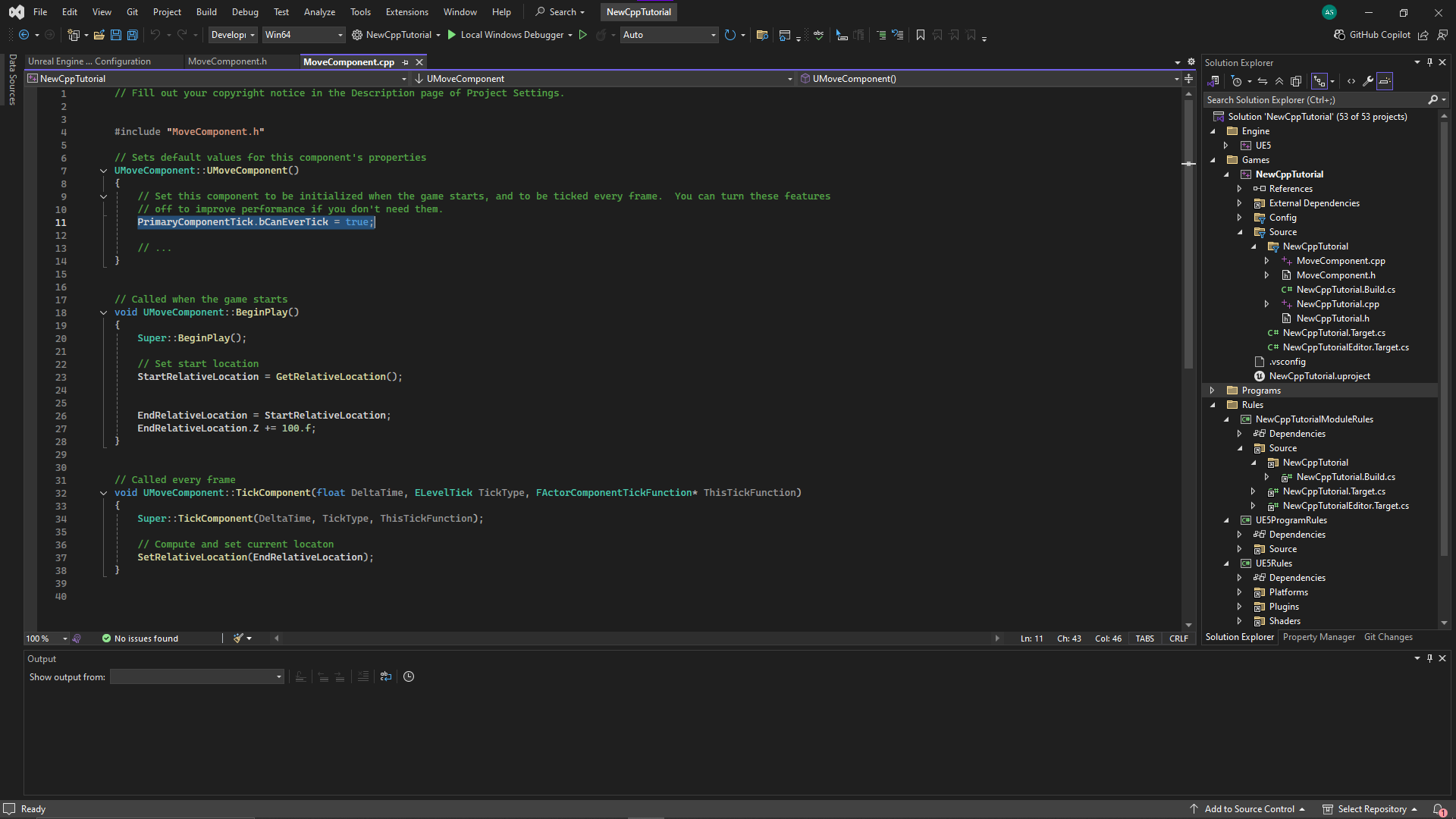Open the Win64 platform dropdown
This screenshot has width=1456, height=819.
tap(303, 35)
